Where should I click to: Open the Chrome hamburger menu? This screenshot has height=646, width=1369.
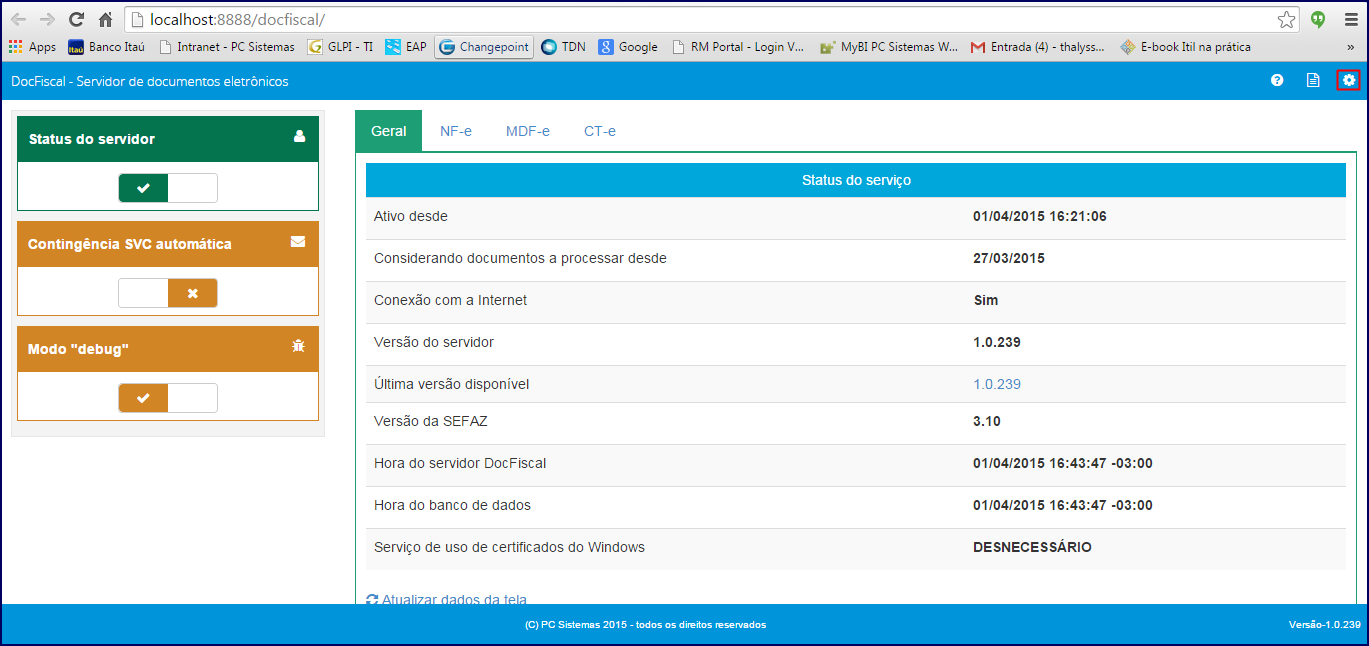[x=1351, y=19]
